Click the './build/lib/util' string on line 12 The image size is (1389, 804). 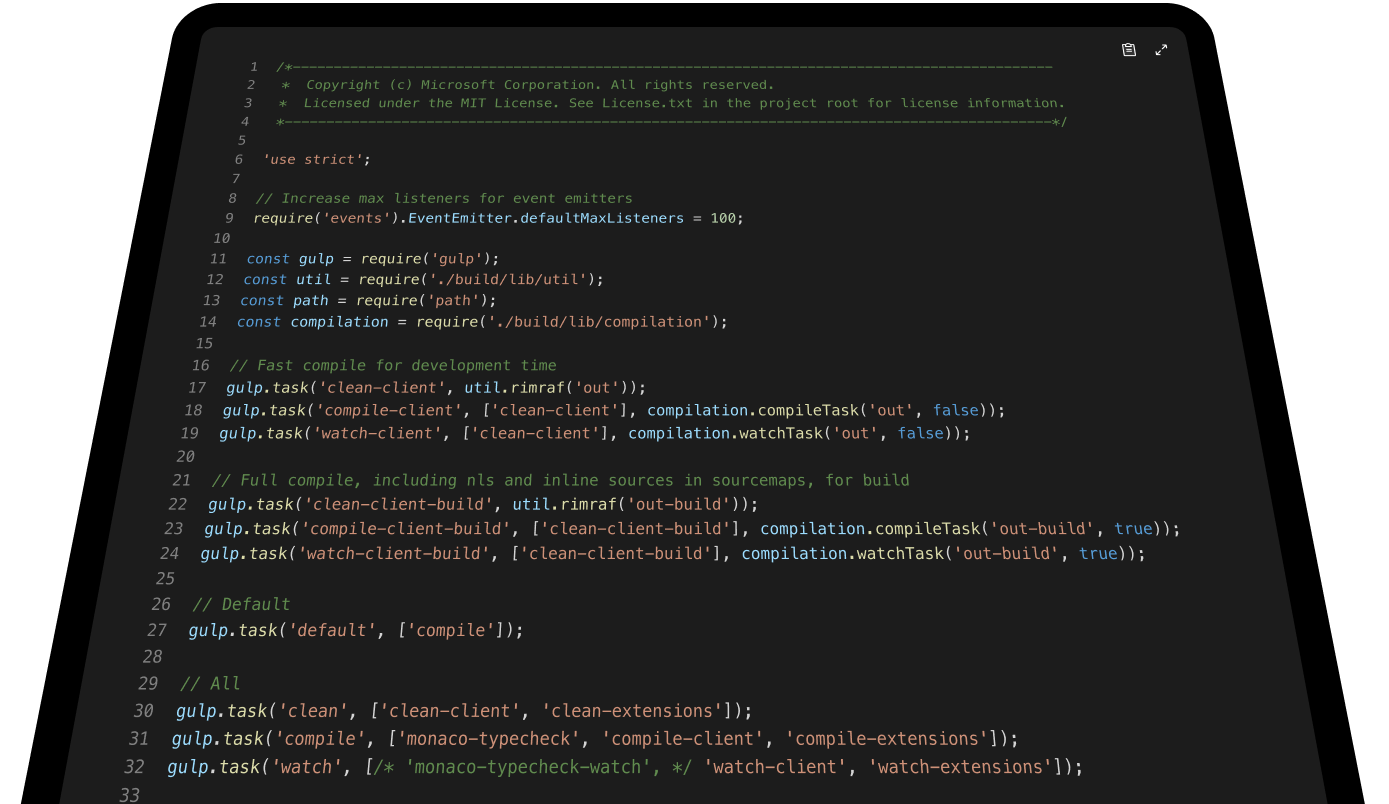[510, 280]
